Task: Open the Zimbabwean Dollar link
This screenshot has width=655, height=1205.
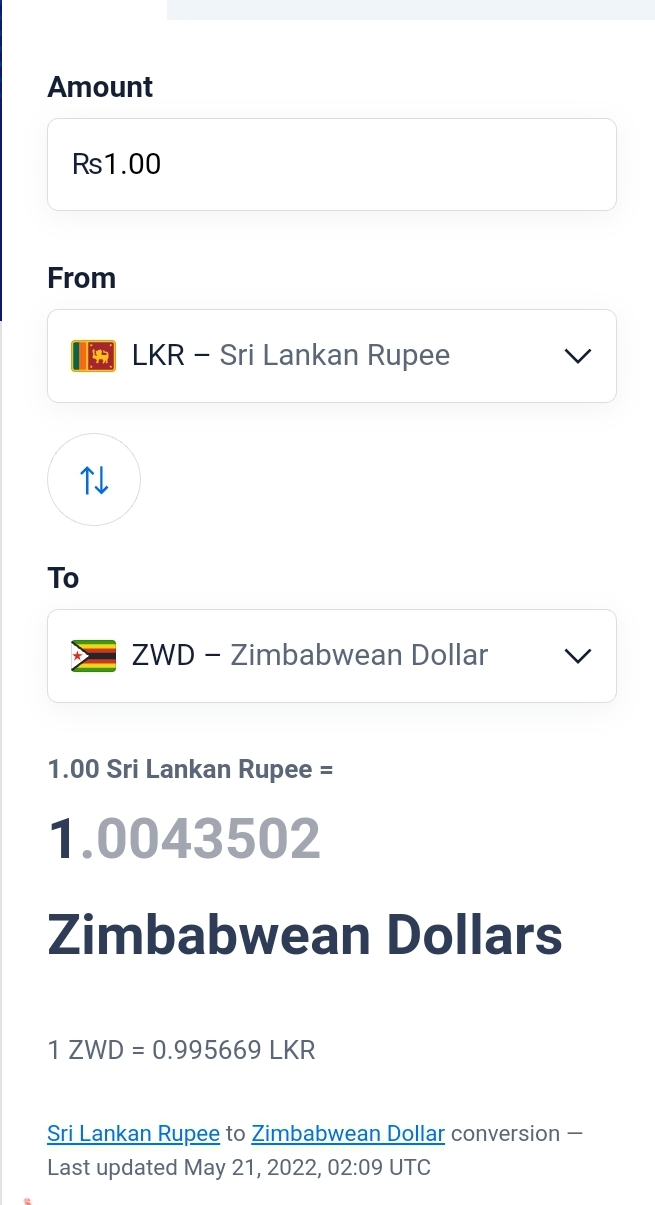Action: [348, 1134]
